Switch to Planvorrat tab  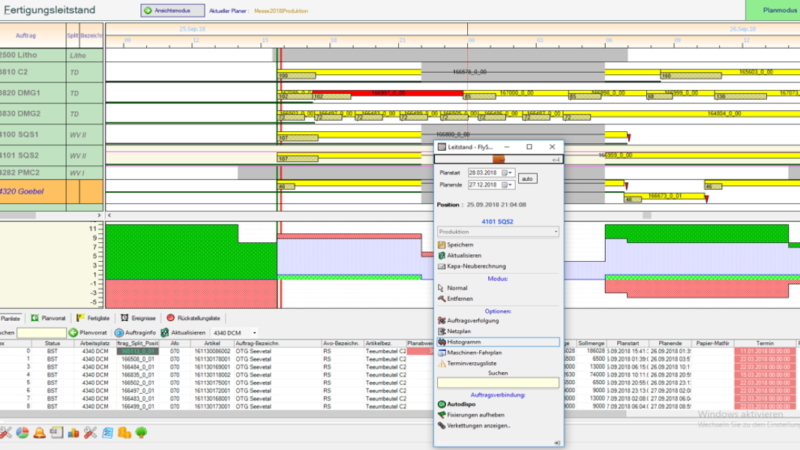point(48,318)
